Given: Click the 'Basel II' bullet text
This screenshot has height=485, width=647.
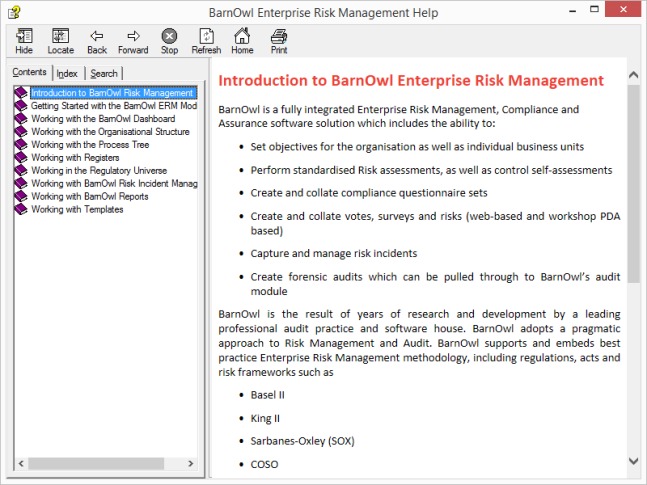Looking at the screenshot, I should click(x=267, y=395).
